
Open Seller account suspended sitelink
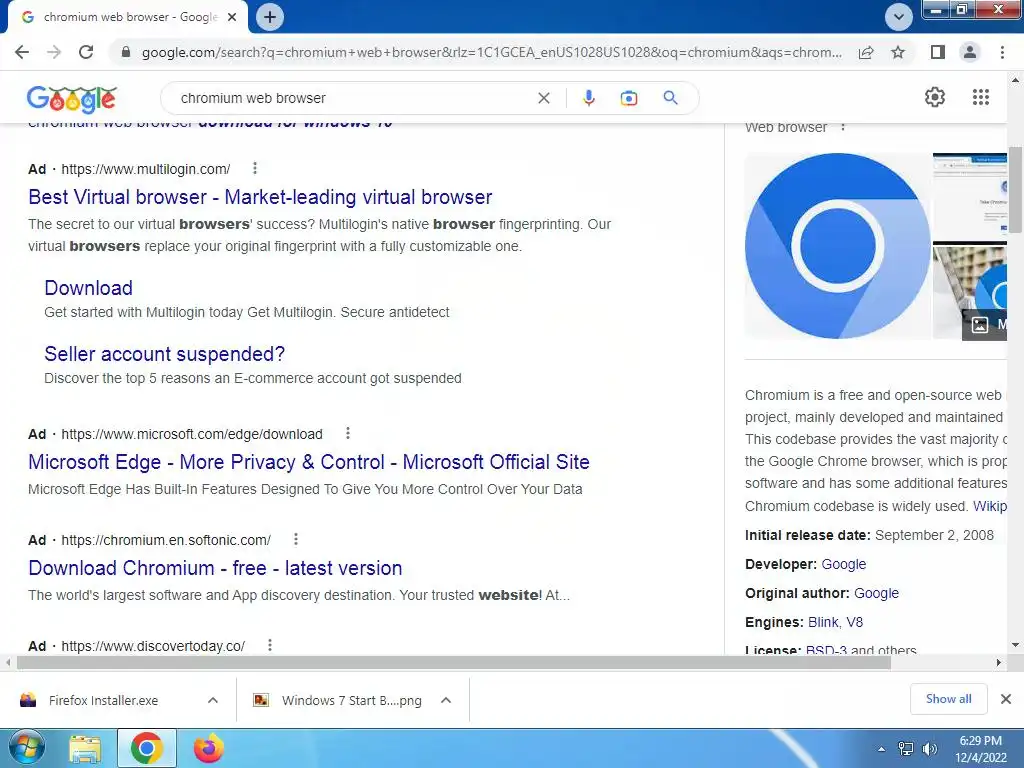165,354
